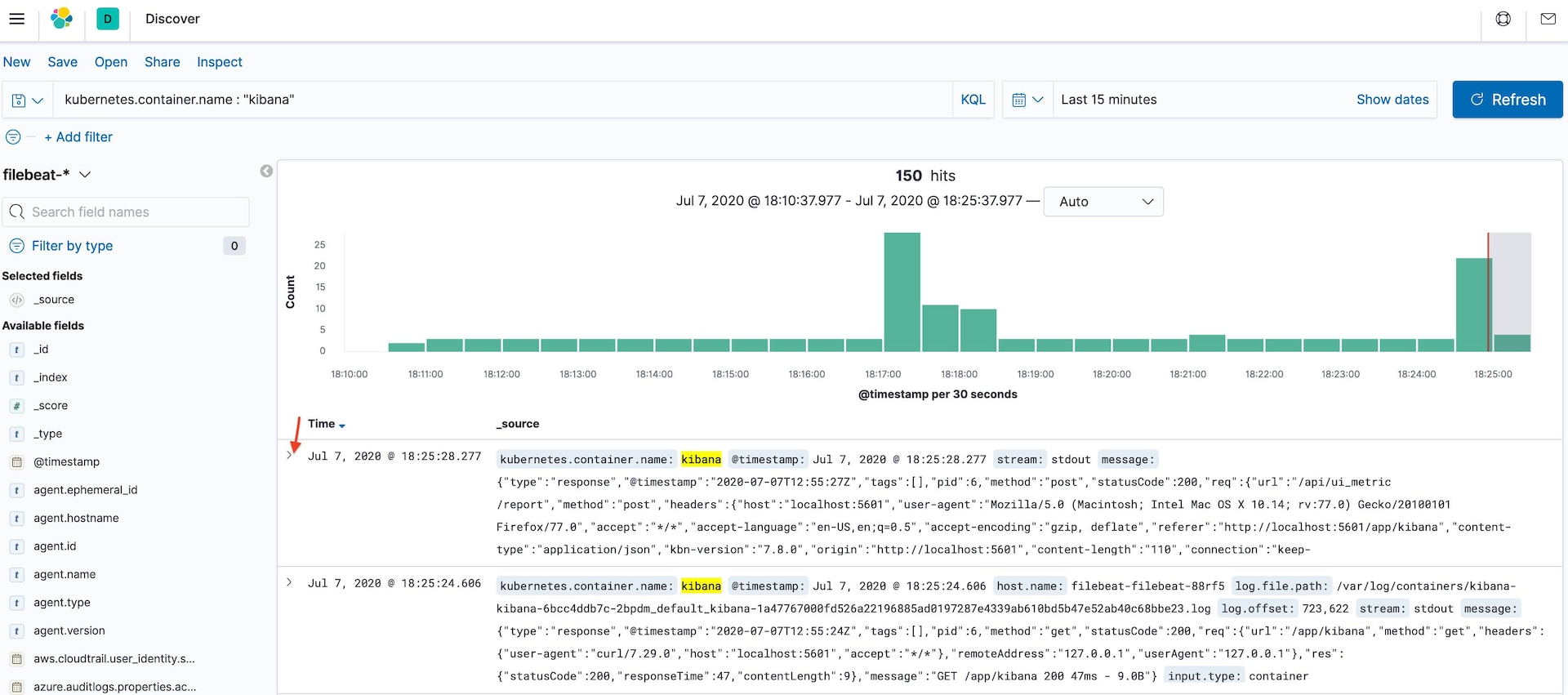Image resolution: width=1568 pixels, height=695 pixels.
Task: Open the help menu icon
Action: pos(1503,19)
